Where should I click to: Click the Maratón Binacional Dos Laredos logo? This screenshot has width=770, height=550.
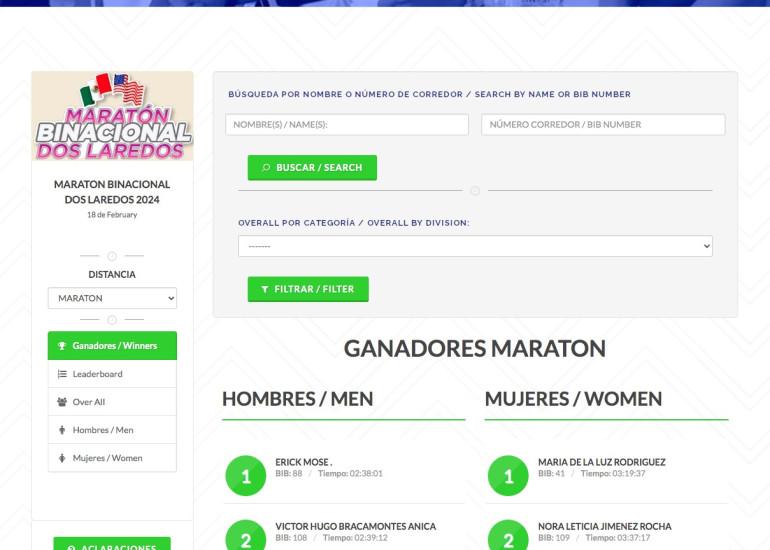click(x=112, y=117)
